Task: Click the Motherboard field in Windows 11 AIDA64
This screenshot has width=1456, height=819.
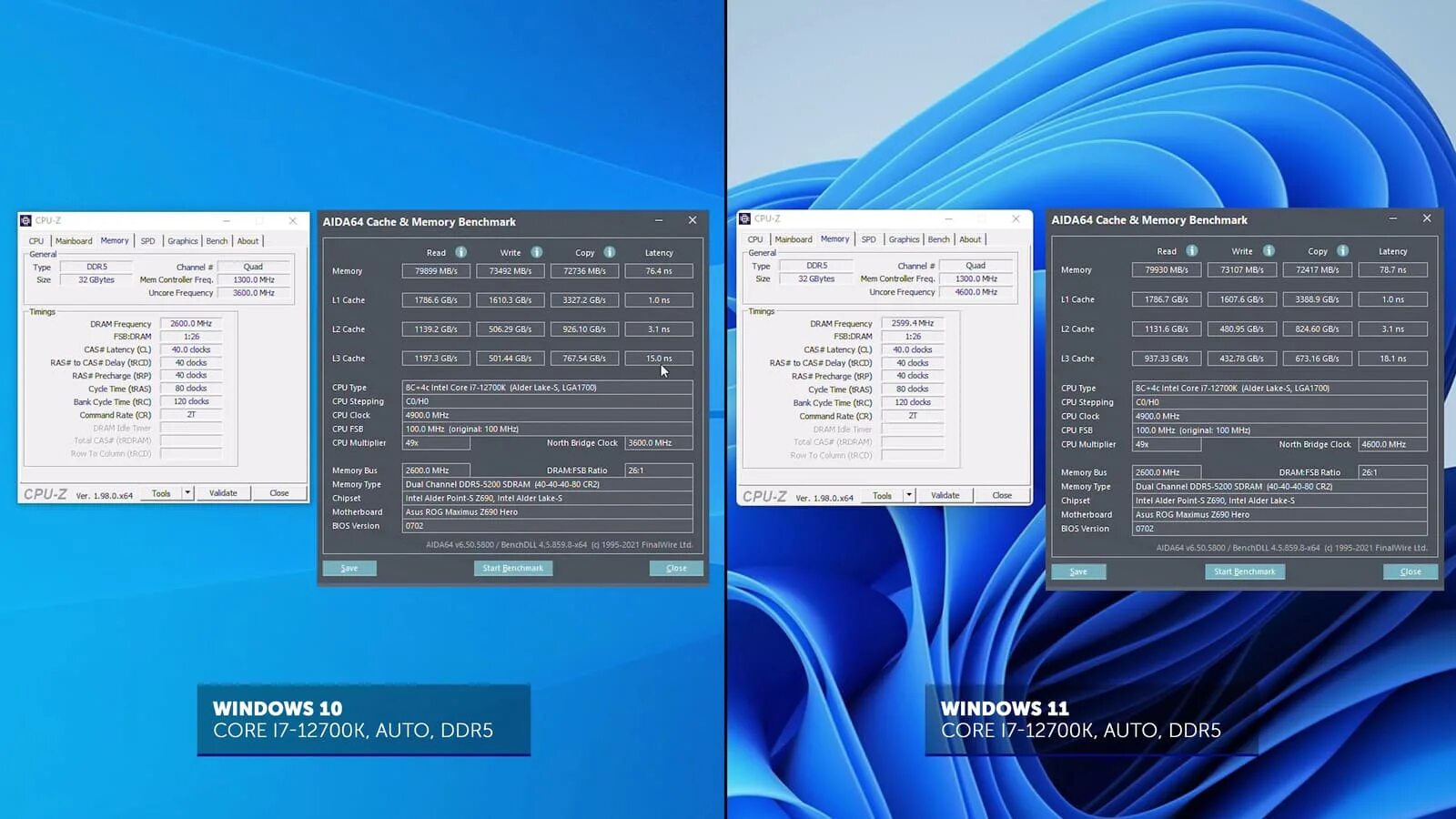Action: 1279,514
